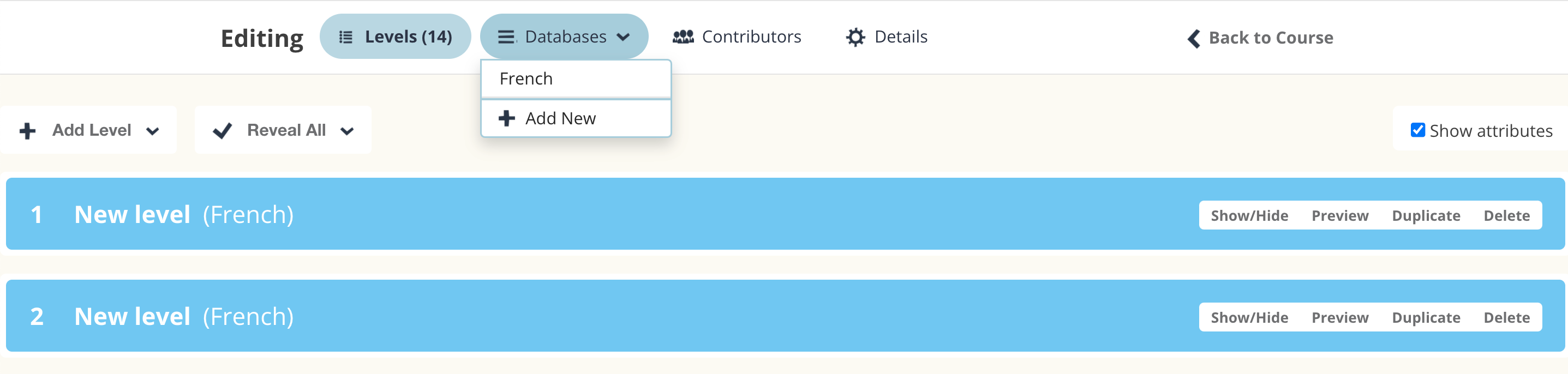Open the Reveal All dropdown arrow
The height and width of the screenshot is (374, 1568).
coord(347,131)
